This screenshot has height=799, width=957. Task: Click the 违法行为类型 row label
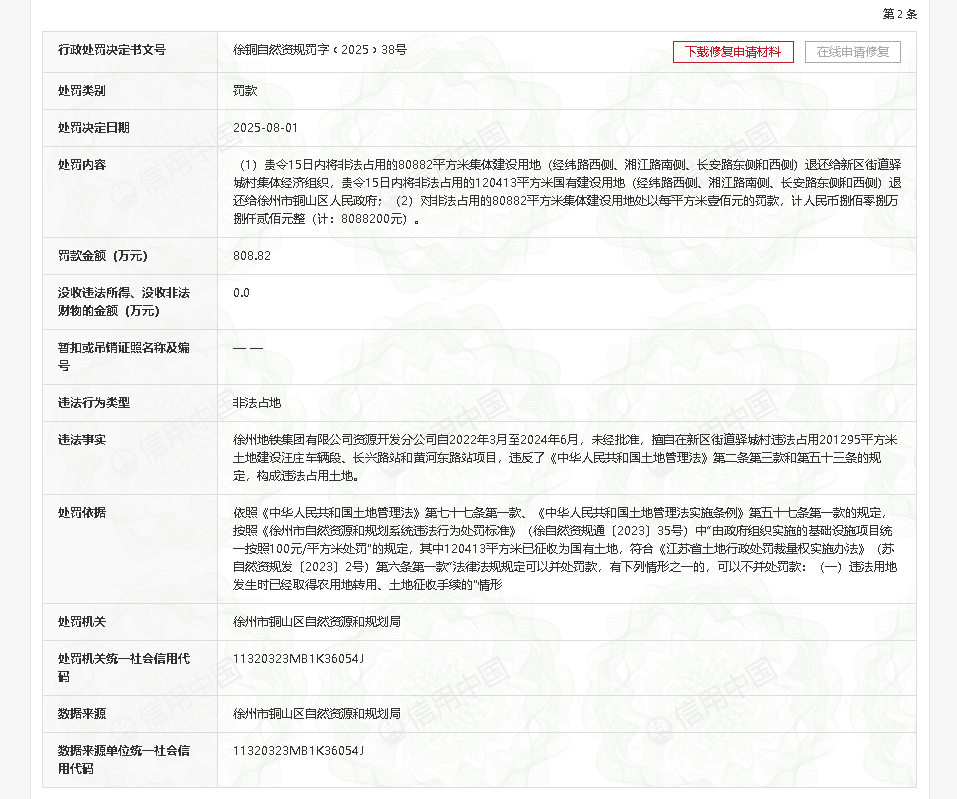pos(93,403)
